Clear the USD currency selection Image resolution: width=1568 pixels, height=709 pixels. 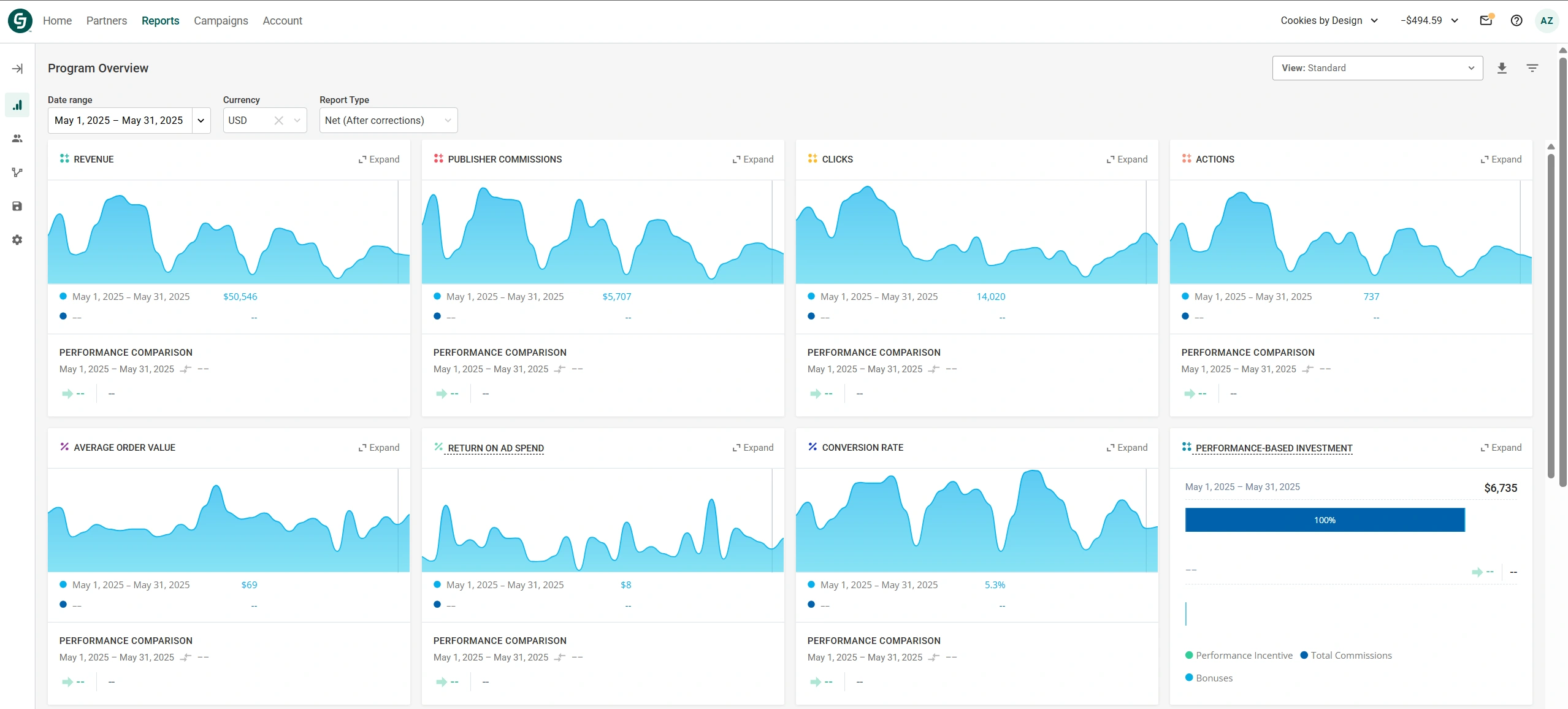[x=278, y=120]
